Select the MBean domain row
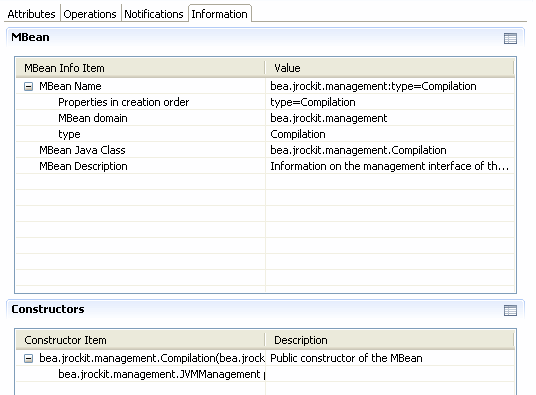The height and width of the screenshot is (395, 536). click(265, 118)
